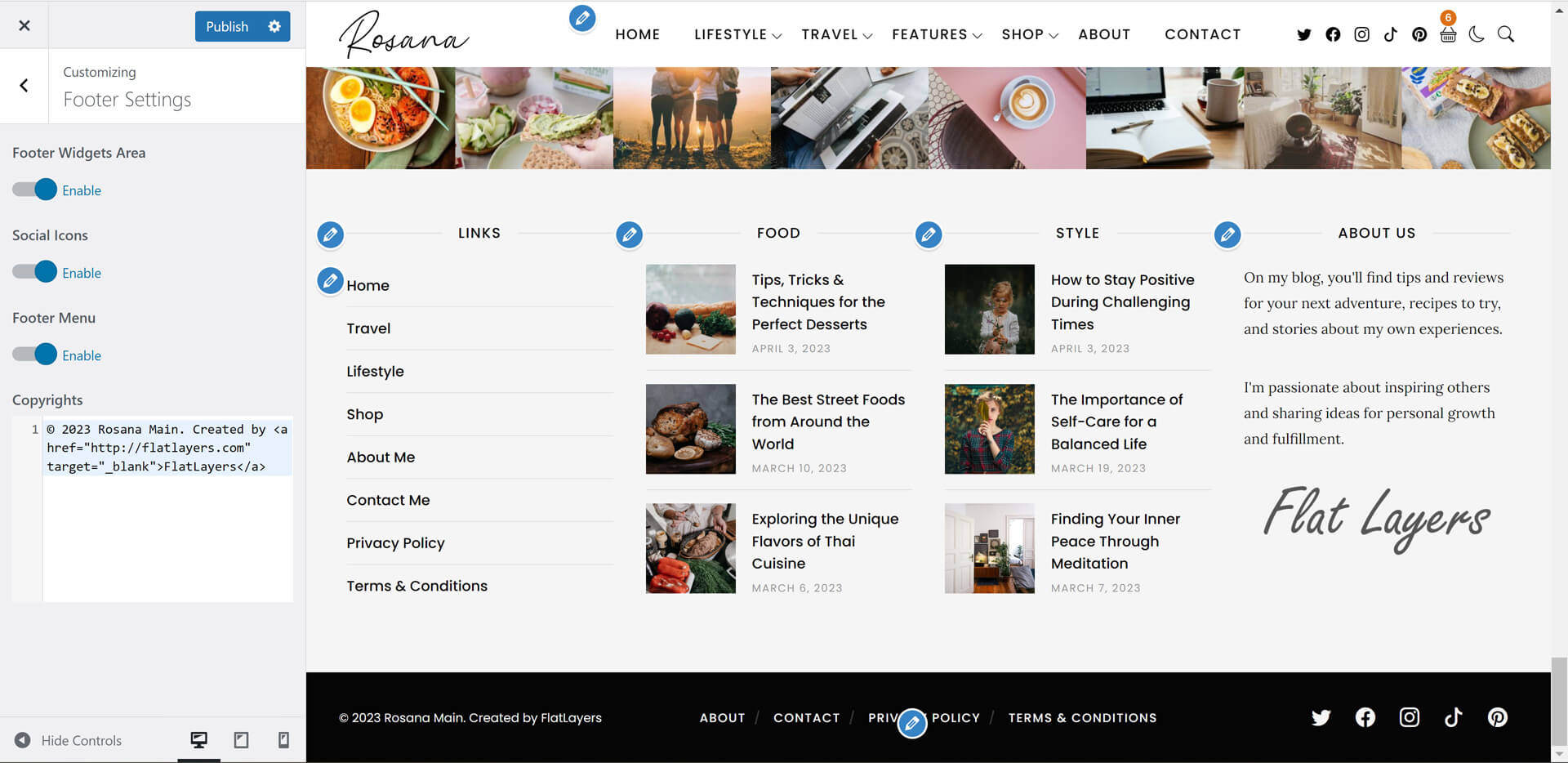
Task: Toggle dark mode moon icon
Action: [x=1477, y=34]
